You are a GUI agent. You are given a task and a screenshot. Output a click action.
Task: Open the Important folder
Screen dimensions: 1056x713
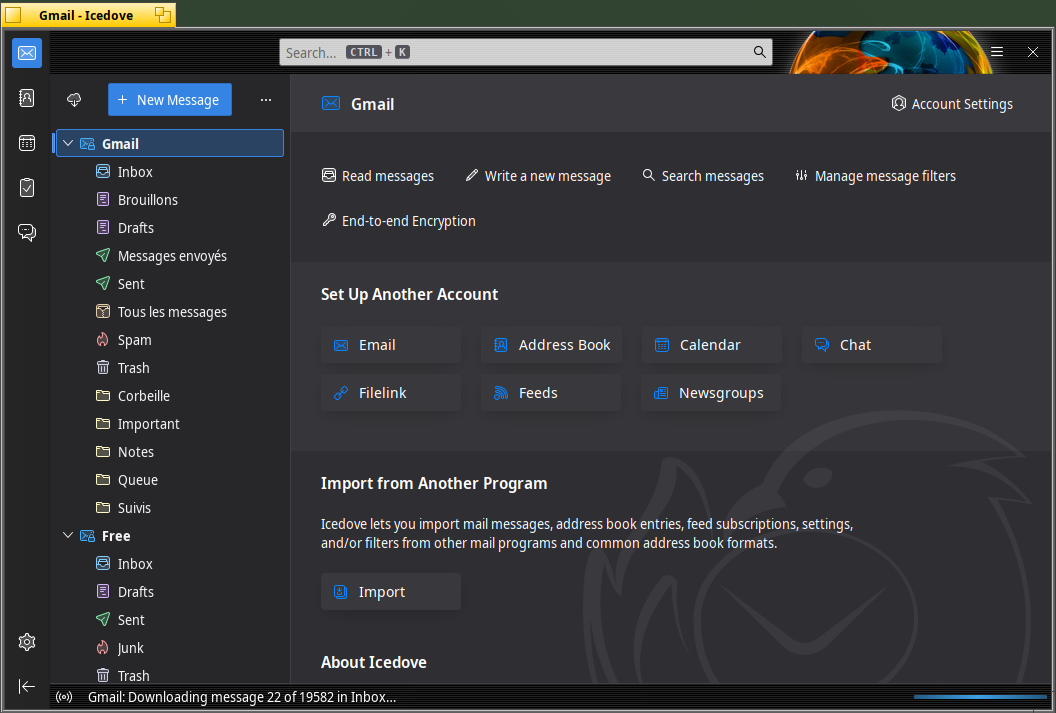(170, 423)
